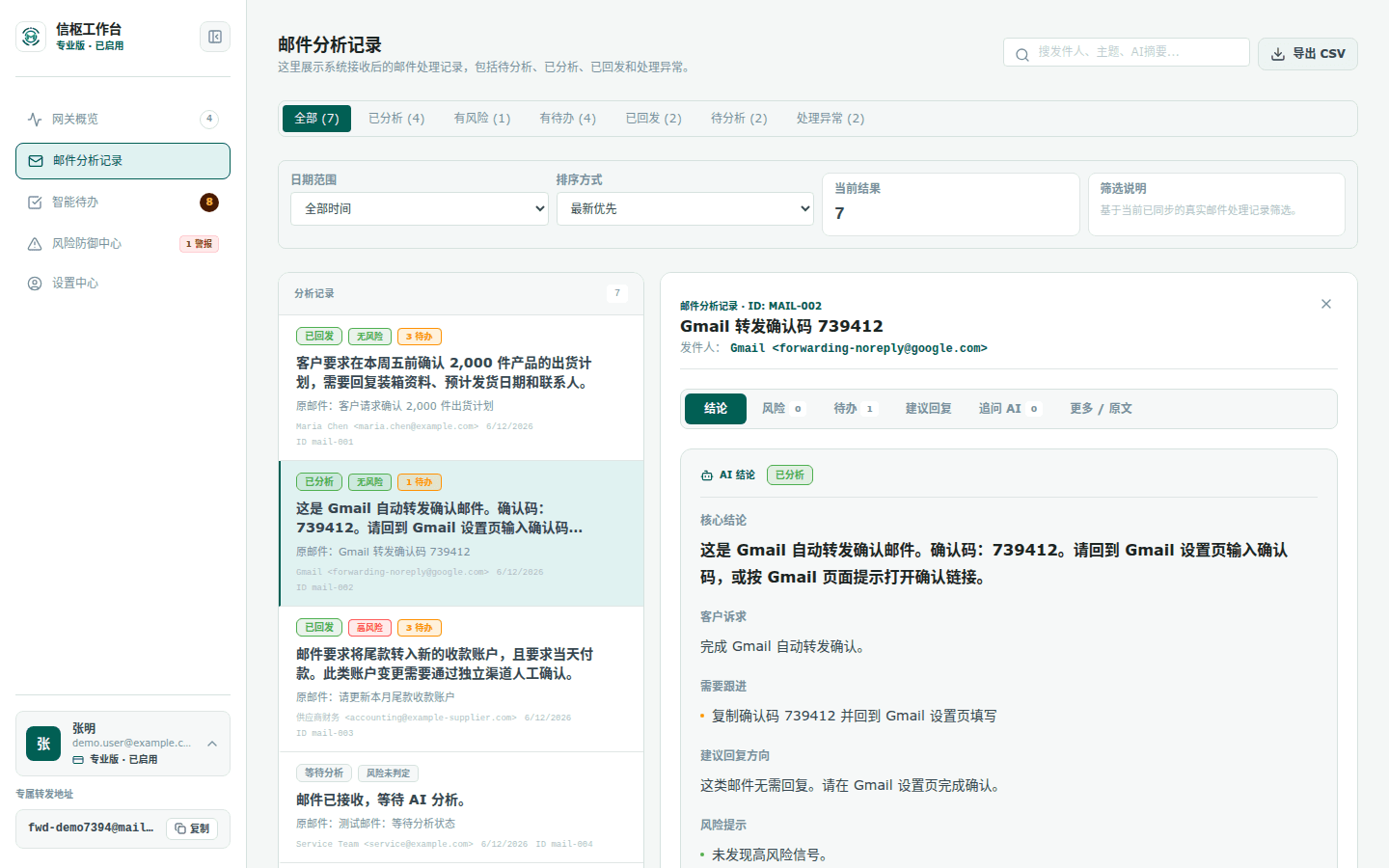
Task: Click the 导出 CSV button
Action: 1308,54
